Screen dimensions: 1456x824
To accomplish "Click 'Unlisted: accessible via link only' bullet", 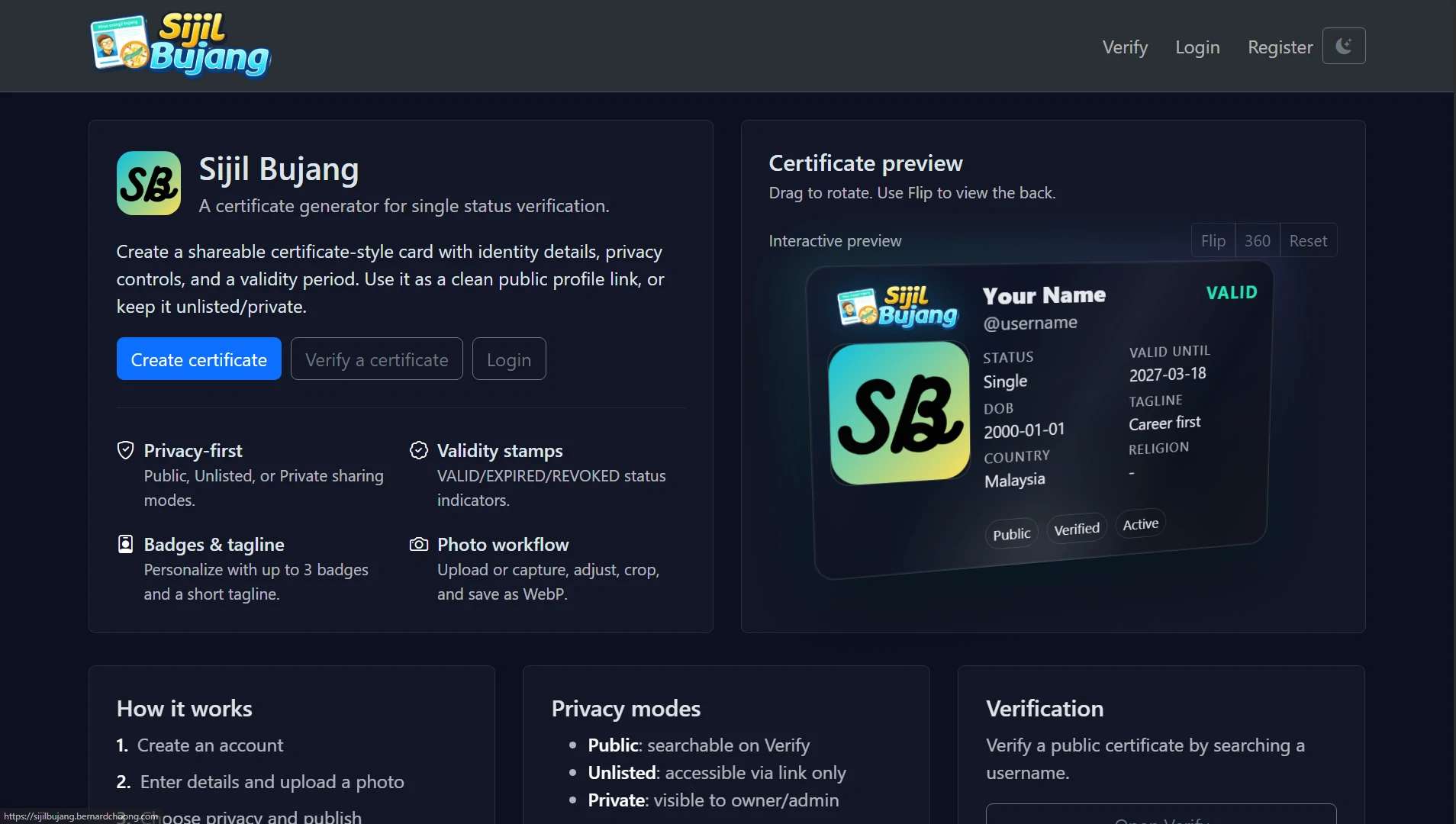I will point(717,772).
